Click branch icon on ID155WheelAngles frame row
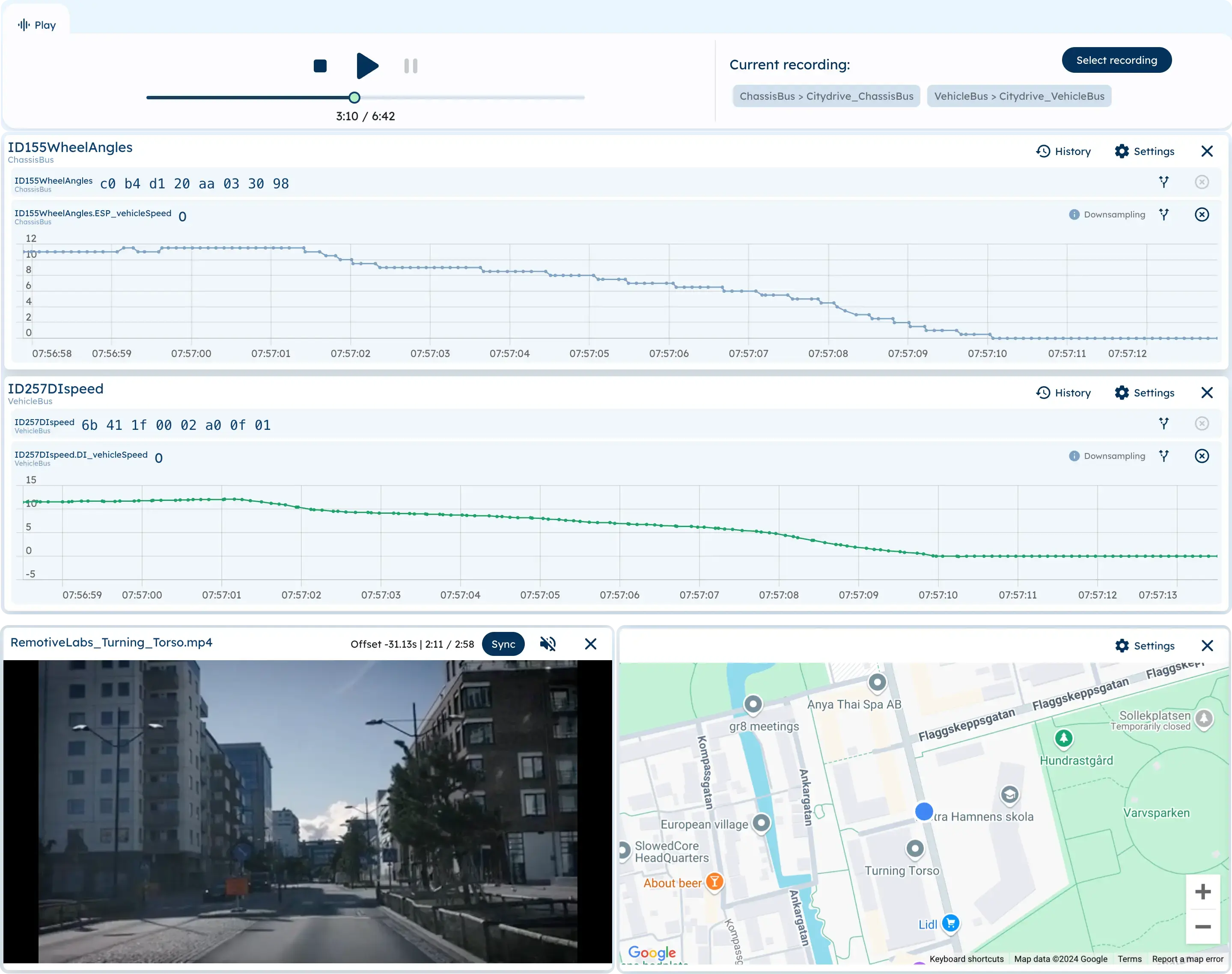1232x974 pixels. (x=1164, y=182)
